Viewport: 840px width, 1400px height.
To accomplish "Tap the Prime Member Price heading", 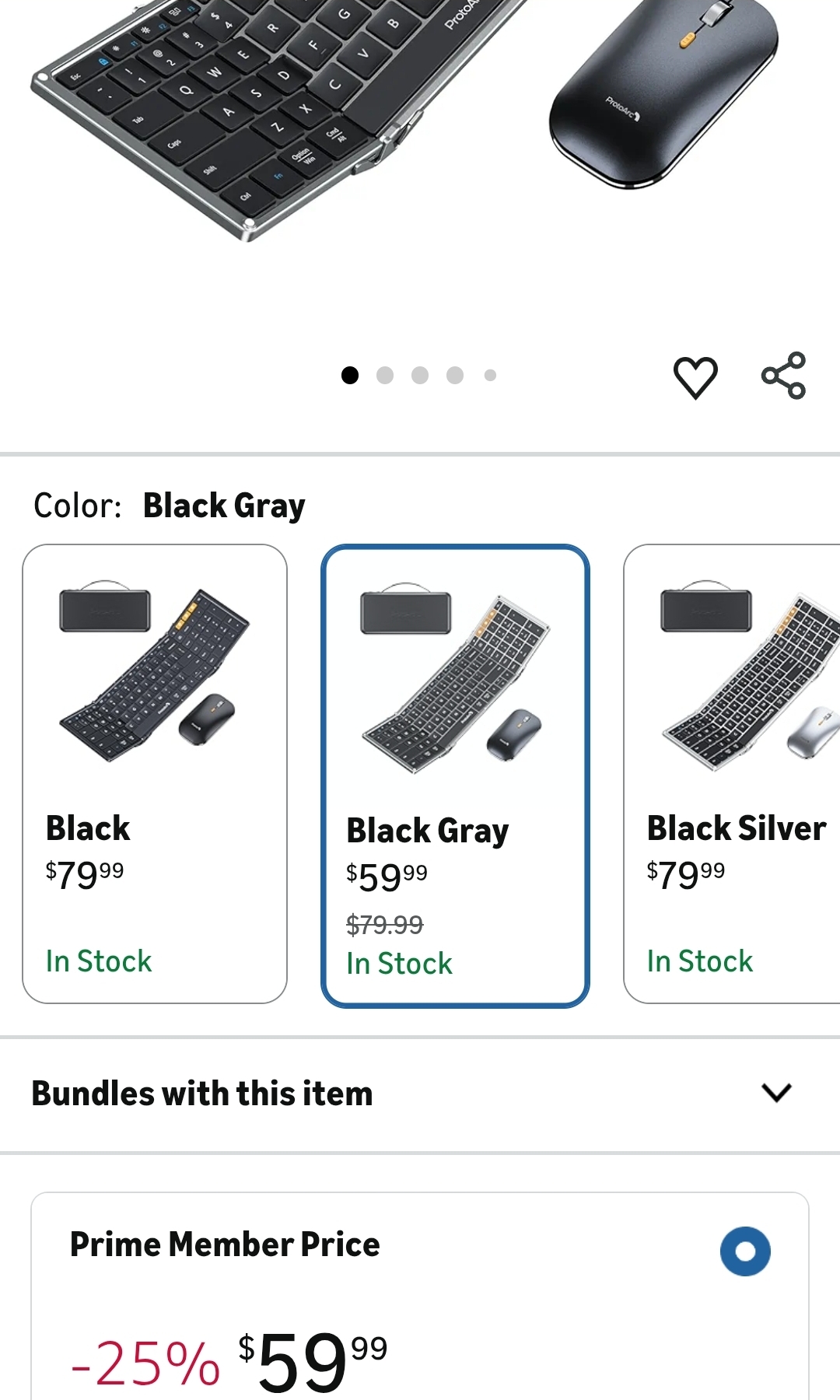I will point(225,1244).
